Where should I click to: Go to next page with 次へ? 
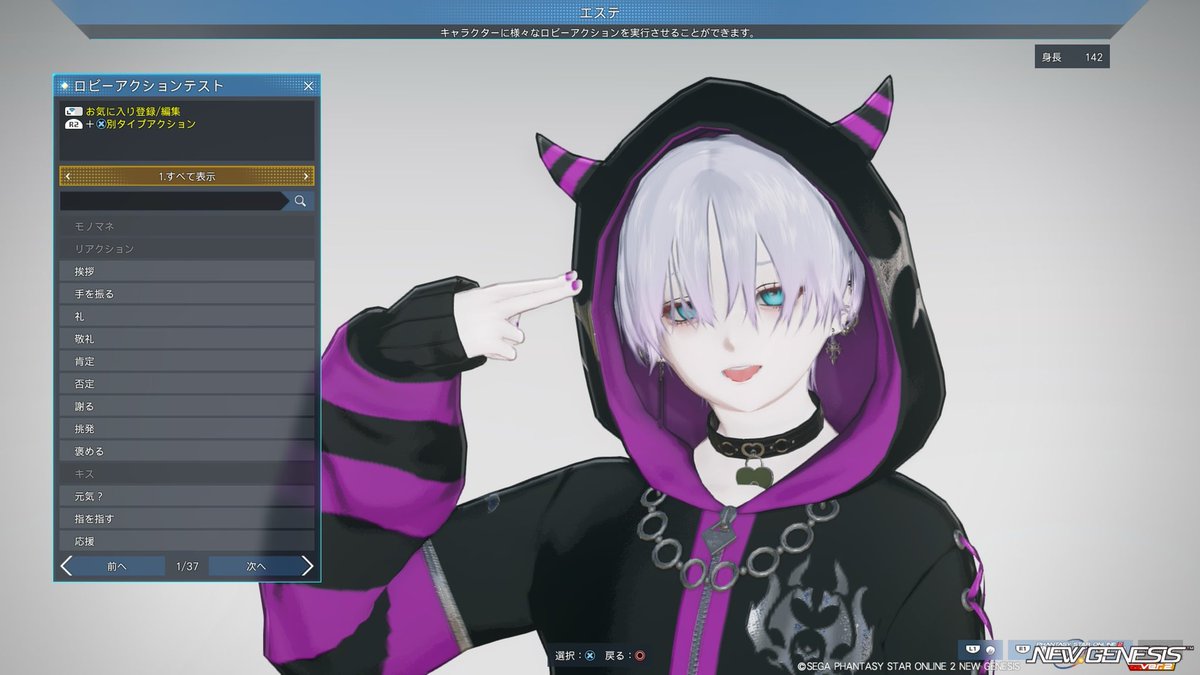pos(261,566)
